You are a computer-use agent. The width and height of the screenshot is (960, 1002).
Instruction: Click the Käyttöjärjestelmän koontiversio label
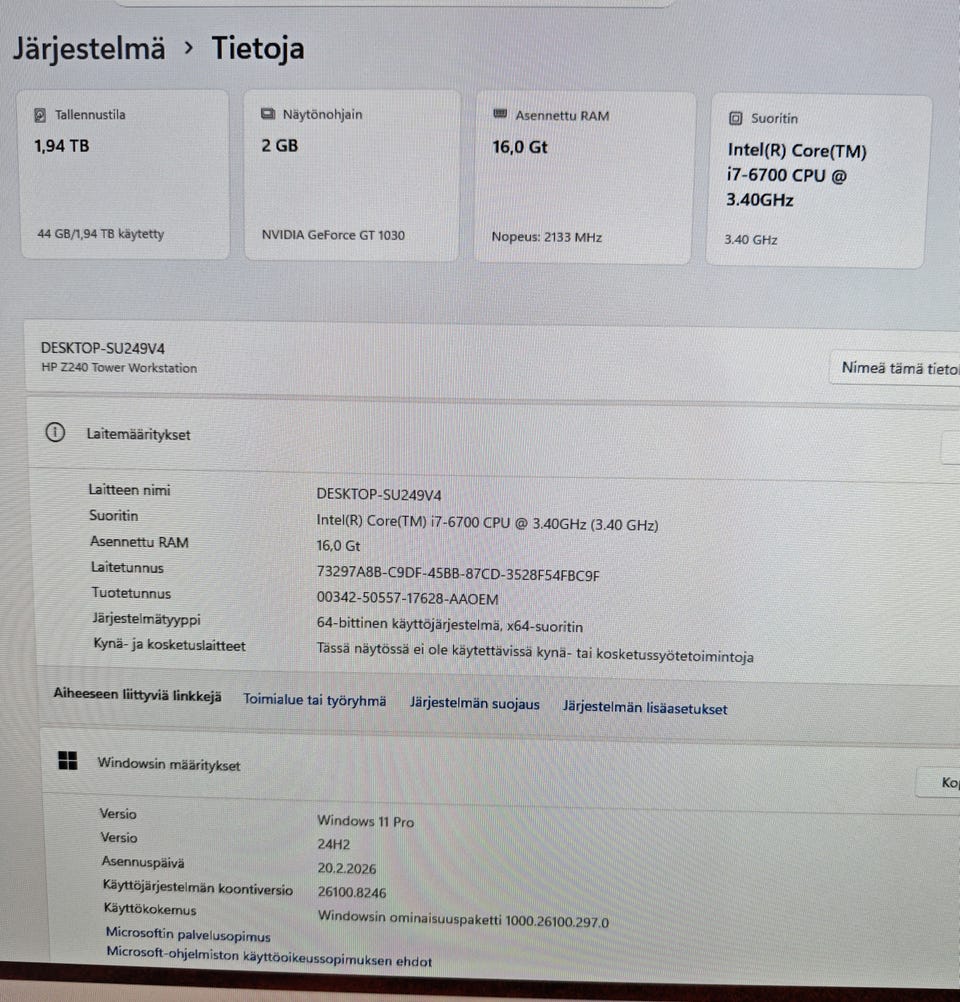(x=197, y=888)
